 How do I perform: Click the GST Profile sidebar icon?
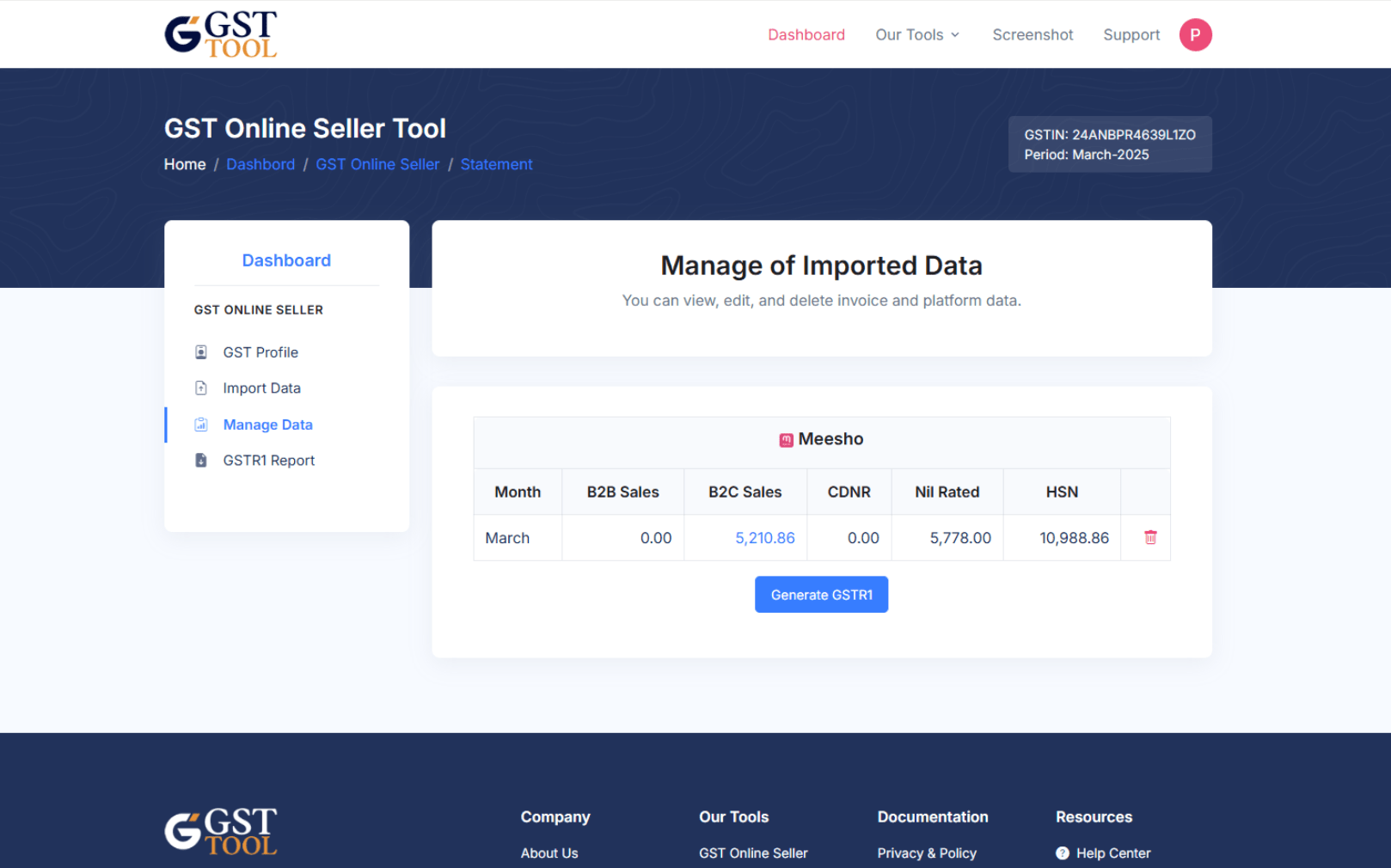pos(201,352)
